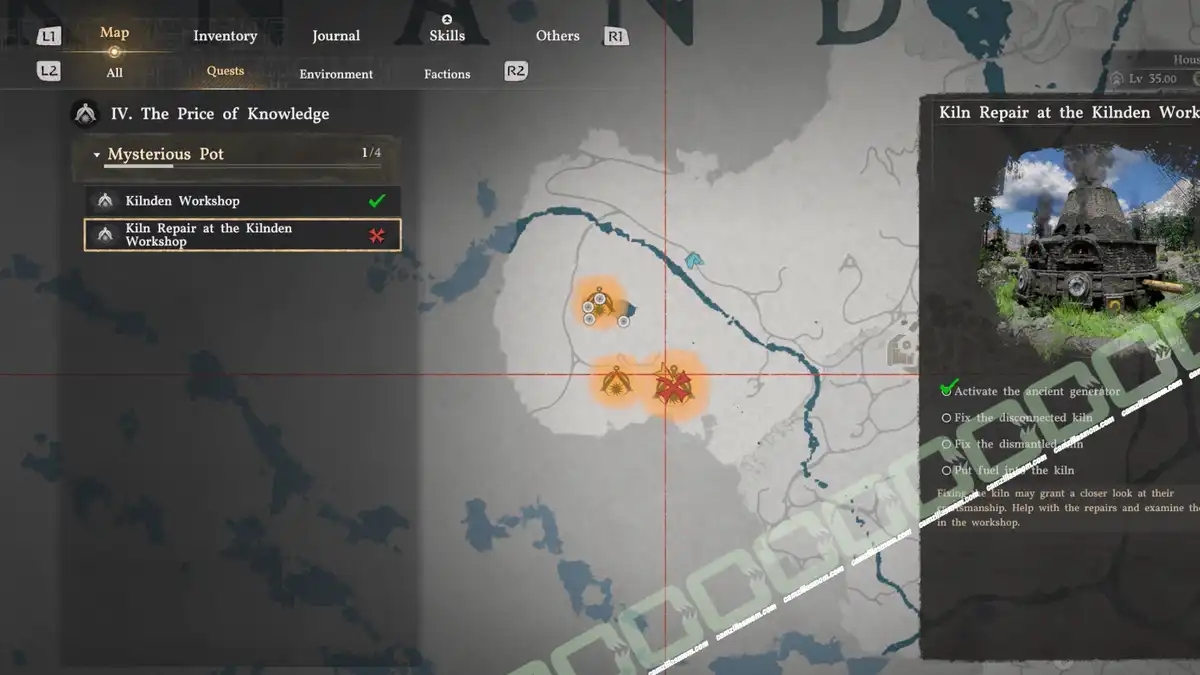Image resolution: width=1200 pixels, height=675 pixels.
Task: Click the small blue lake icon on map
Action: 693,261
